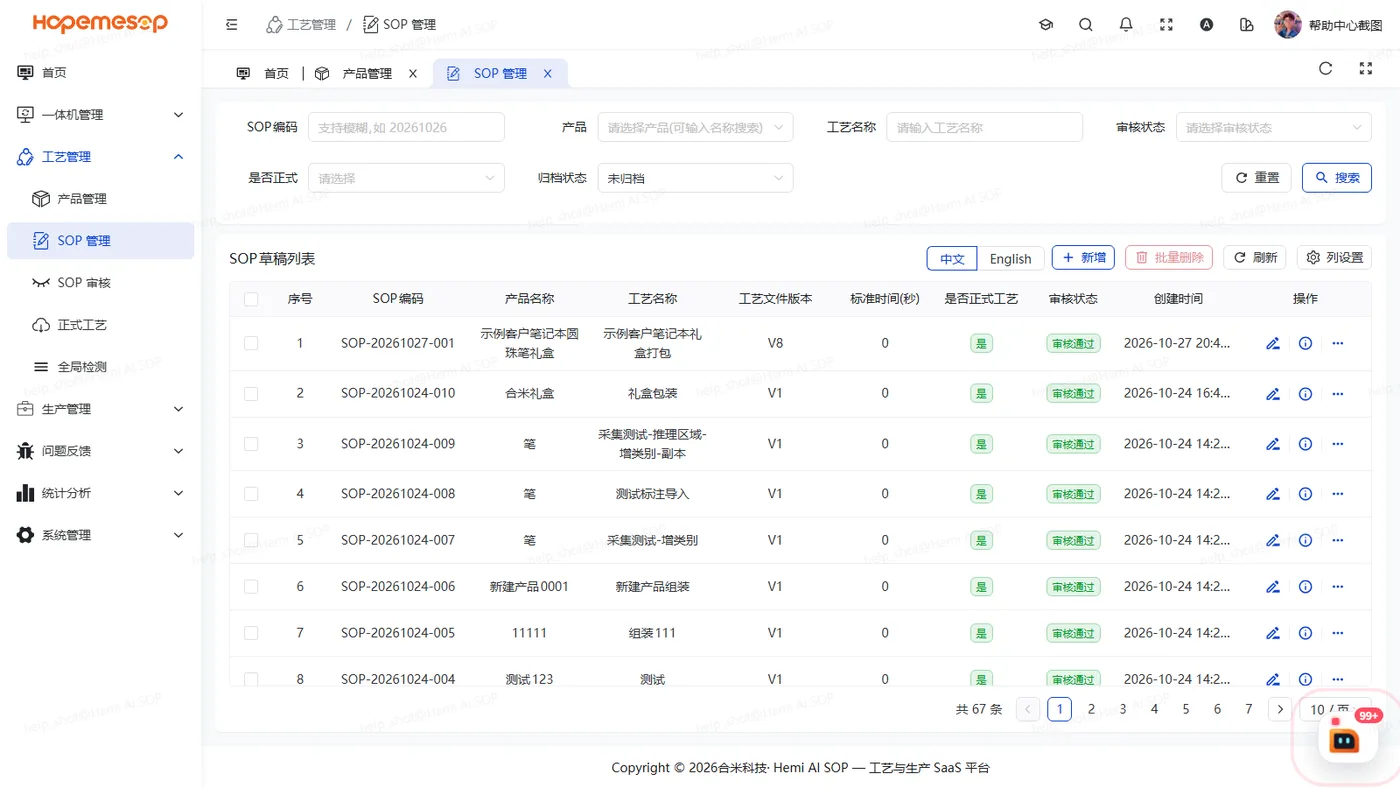Reload the tab with the refresh icon
1400x788 pixels.
1325,68
